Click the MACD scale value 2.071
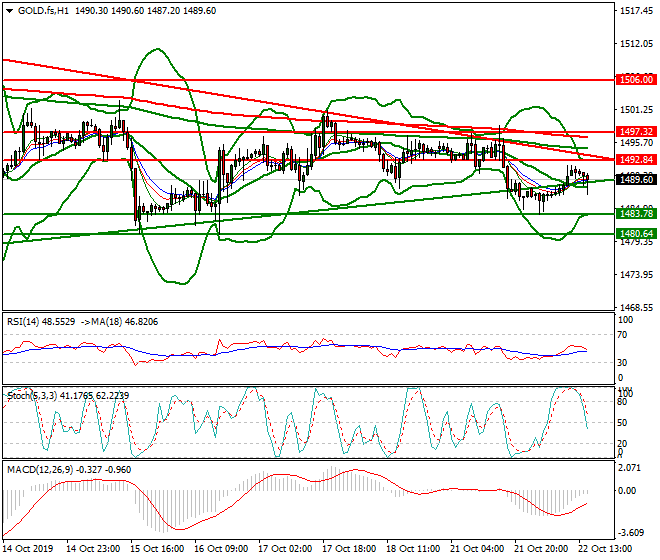Viewport: 660px width, 560px height. coord(629,468)
